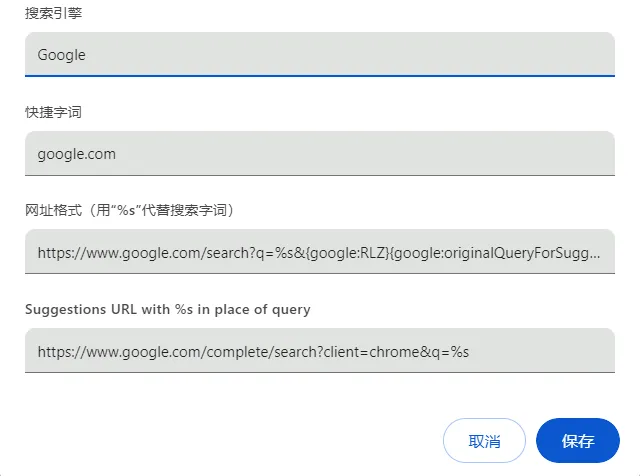
Task: Click the 搜索引擎 name input field
Action: 320,54
